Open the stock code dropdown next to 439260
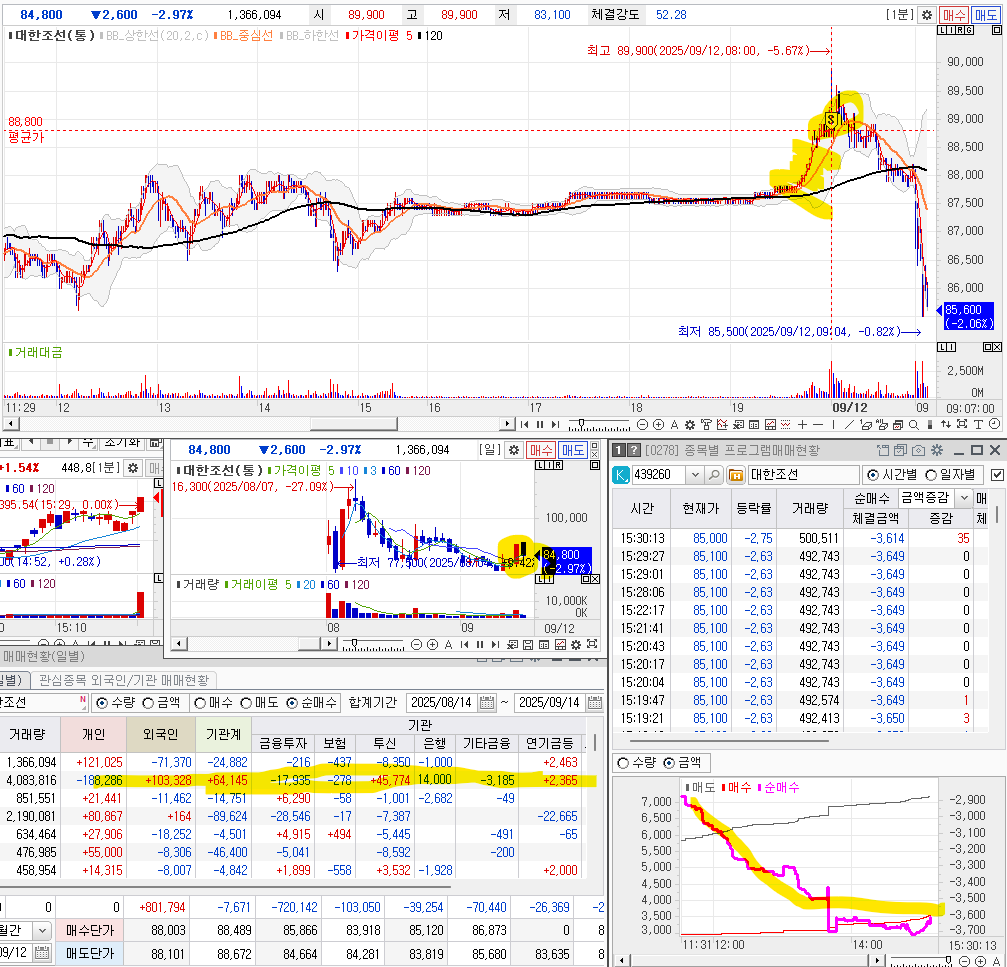1007x967 pixels. 694,475
